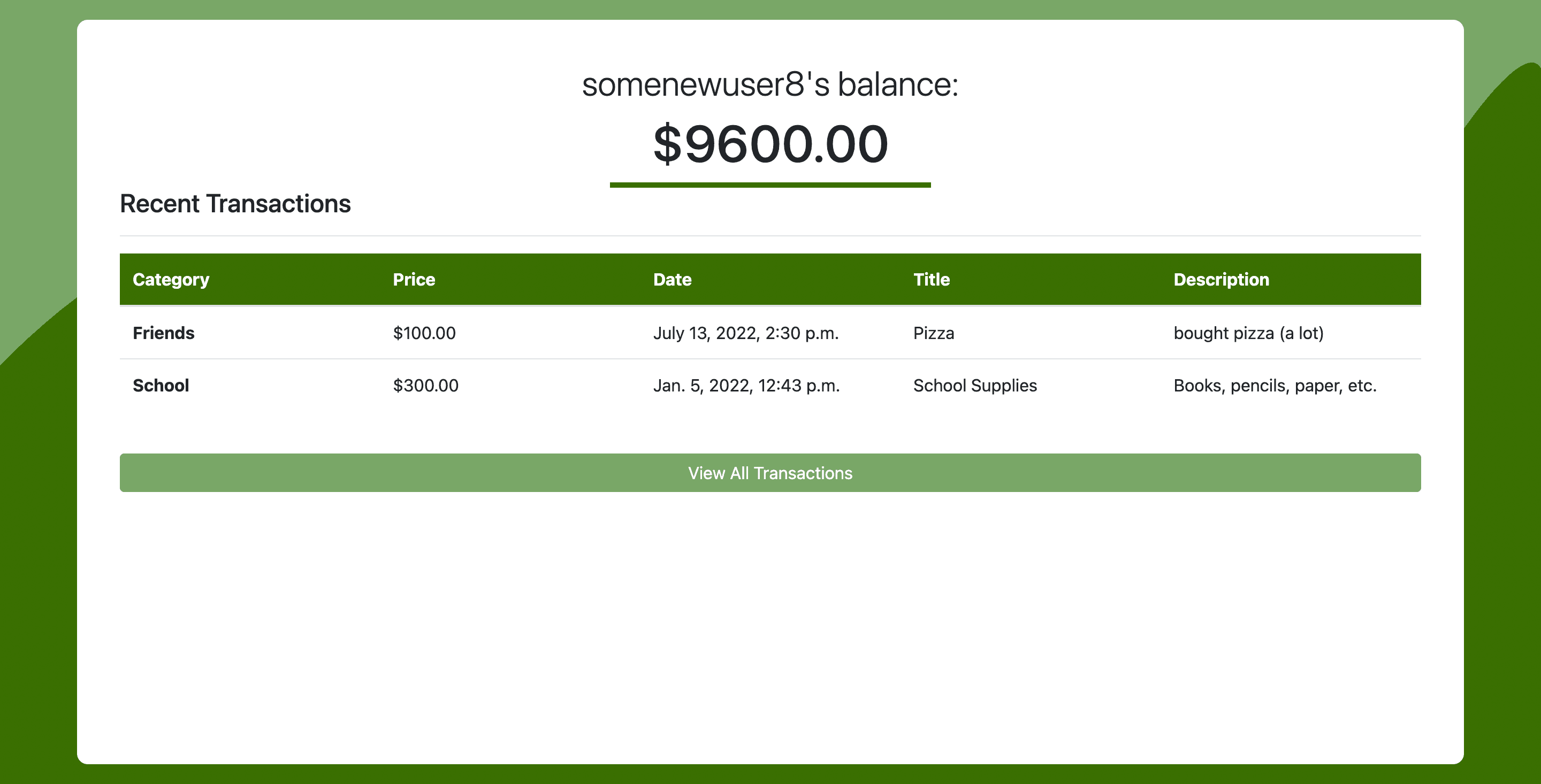
Task: Click the View All Transactions button
Action: [x=770, y=472]
